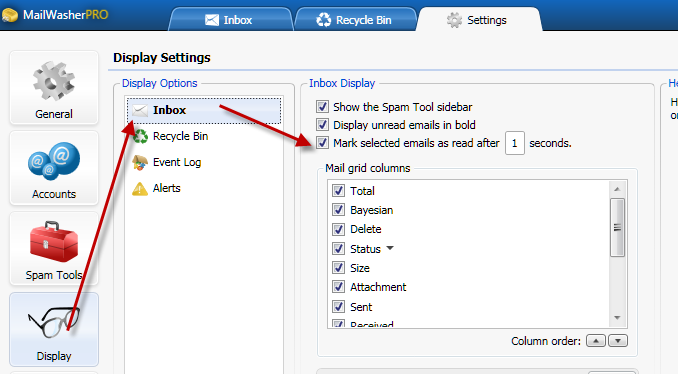The image size is (678, 374).
Task: Select the Display glasses section
Action: (x=54, y=329)
